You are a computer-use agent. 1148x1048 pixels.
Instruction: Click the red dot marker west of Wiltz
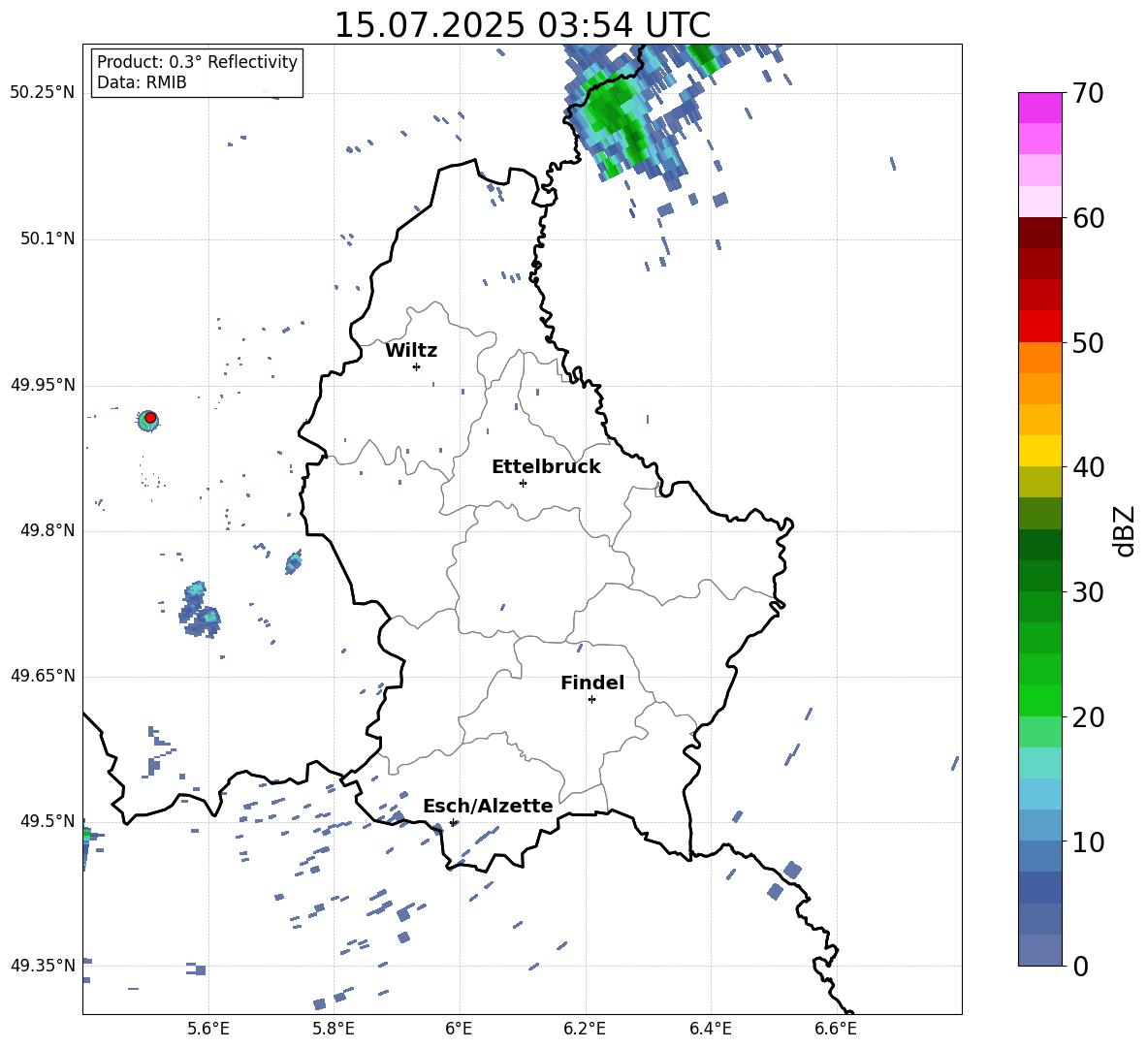[x=150, y=418]
